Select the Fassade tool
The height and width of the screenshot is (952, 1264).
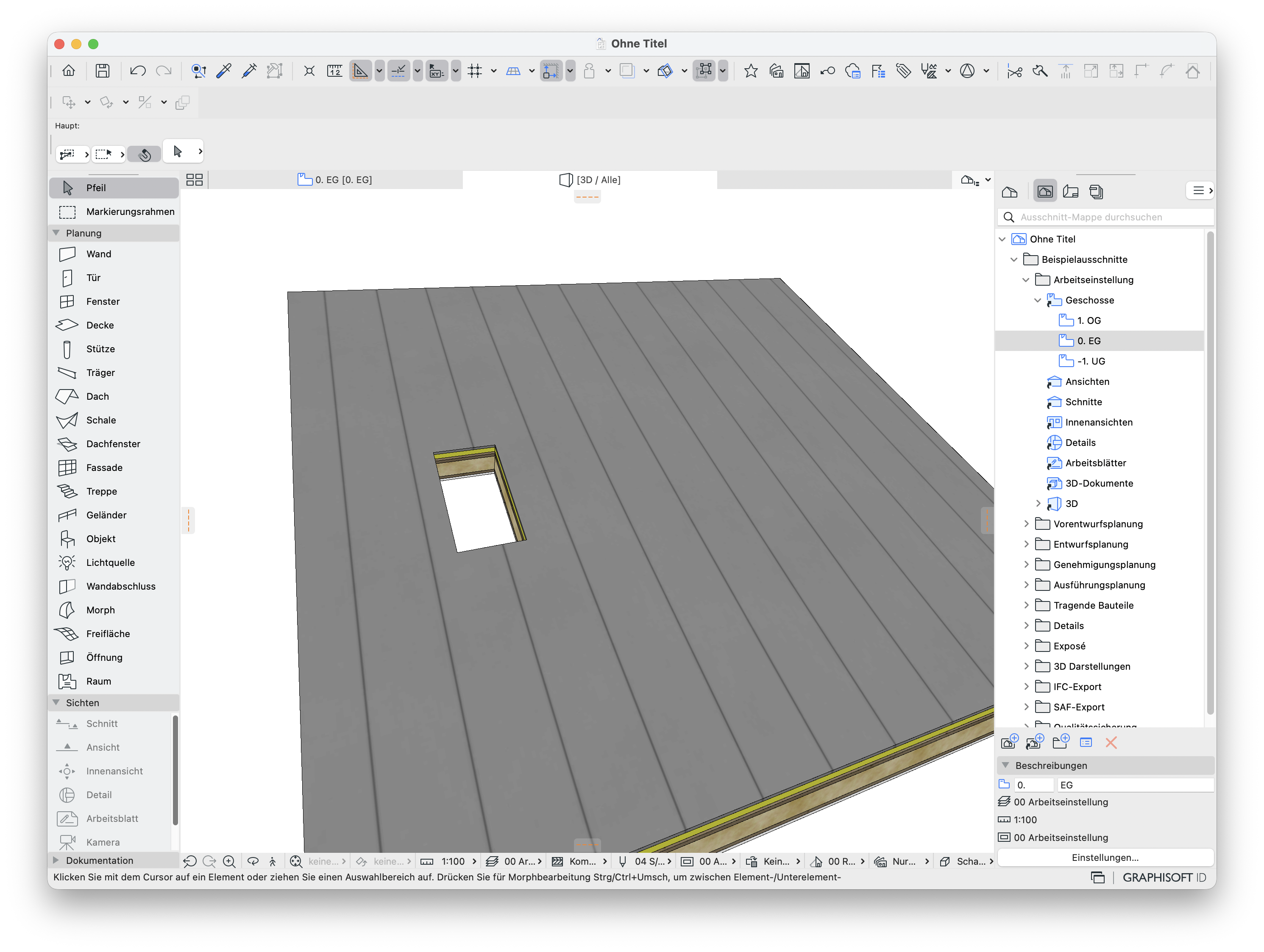pyautogui.click(x=114, y=468)
